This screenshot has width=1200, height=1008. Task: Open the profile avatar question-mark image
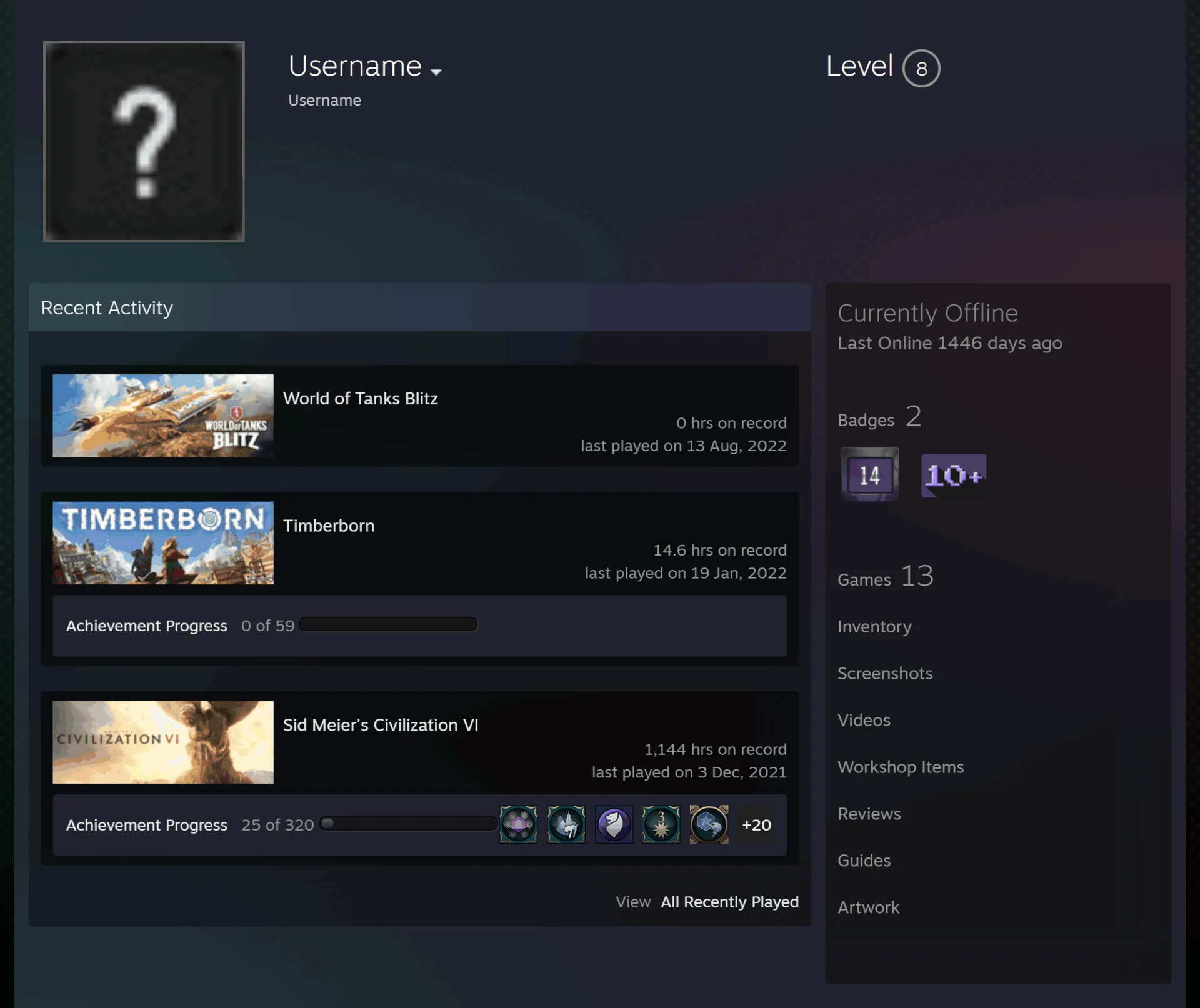(144, 141)
